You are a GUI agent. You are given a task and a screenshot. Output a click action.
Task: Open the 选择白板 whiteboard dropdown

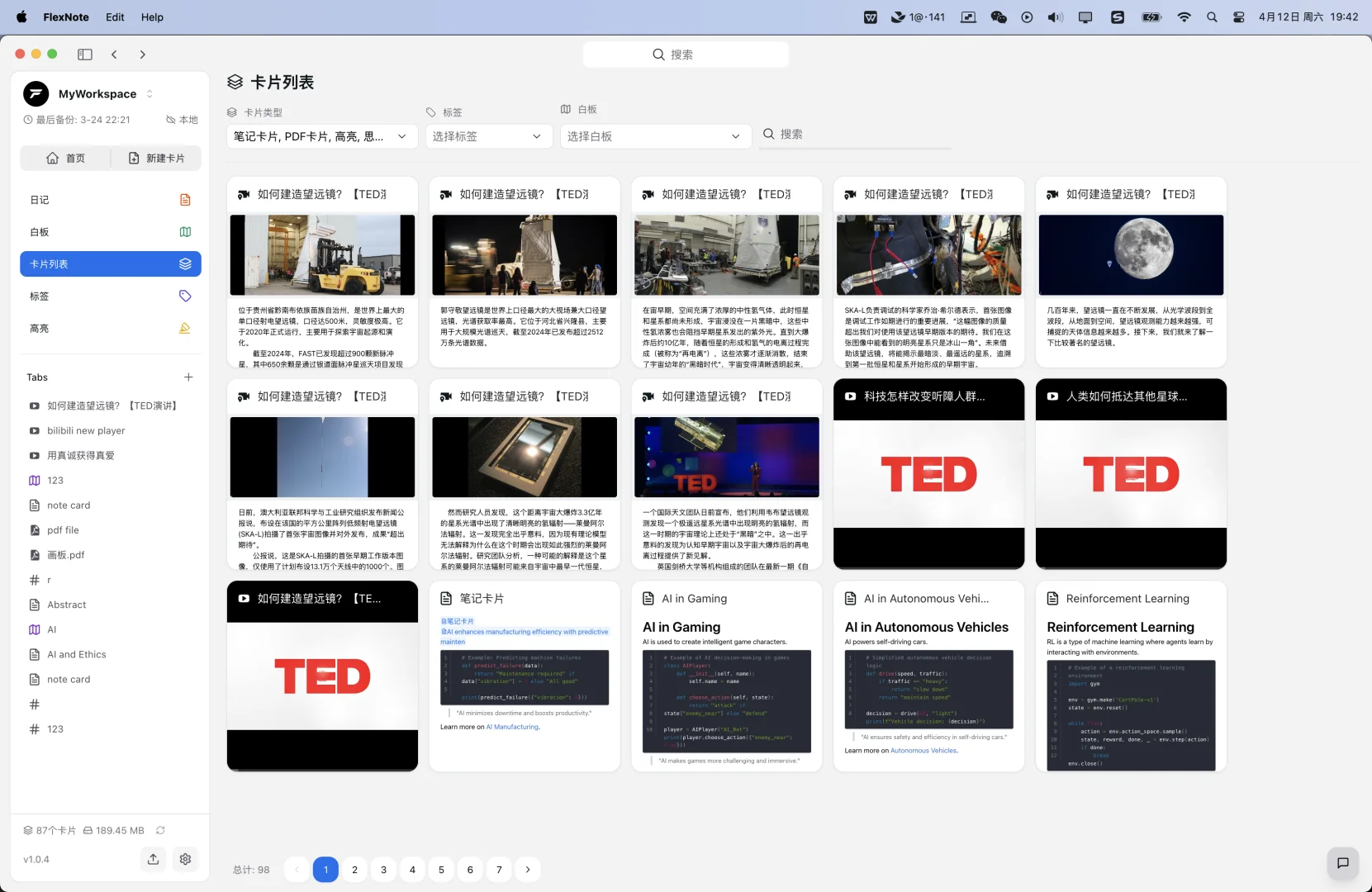(x=655, y=136)
